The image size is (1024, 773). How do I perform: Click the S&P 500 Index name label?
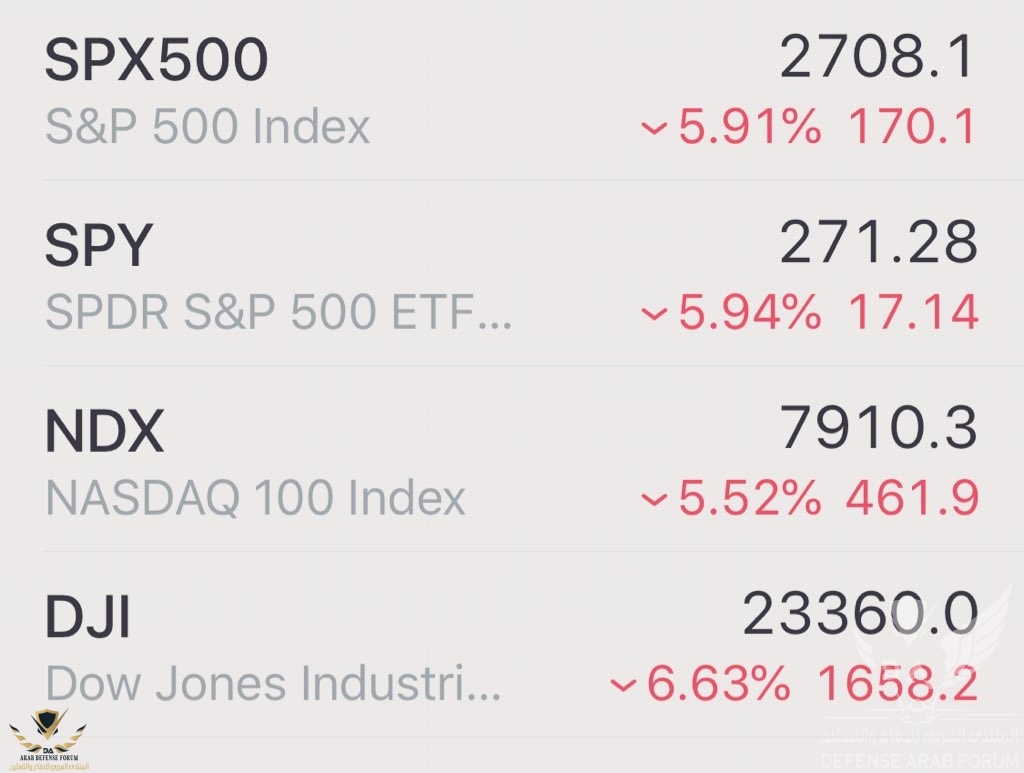208,127
